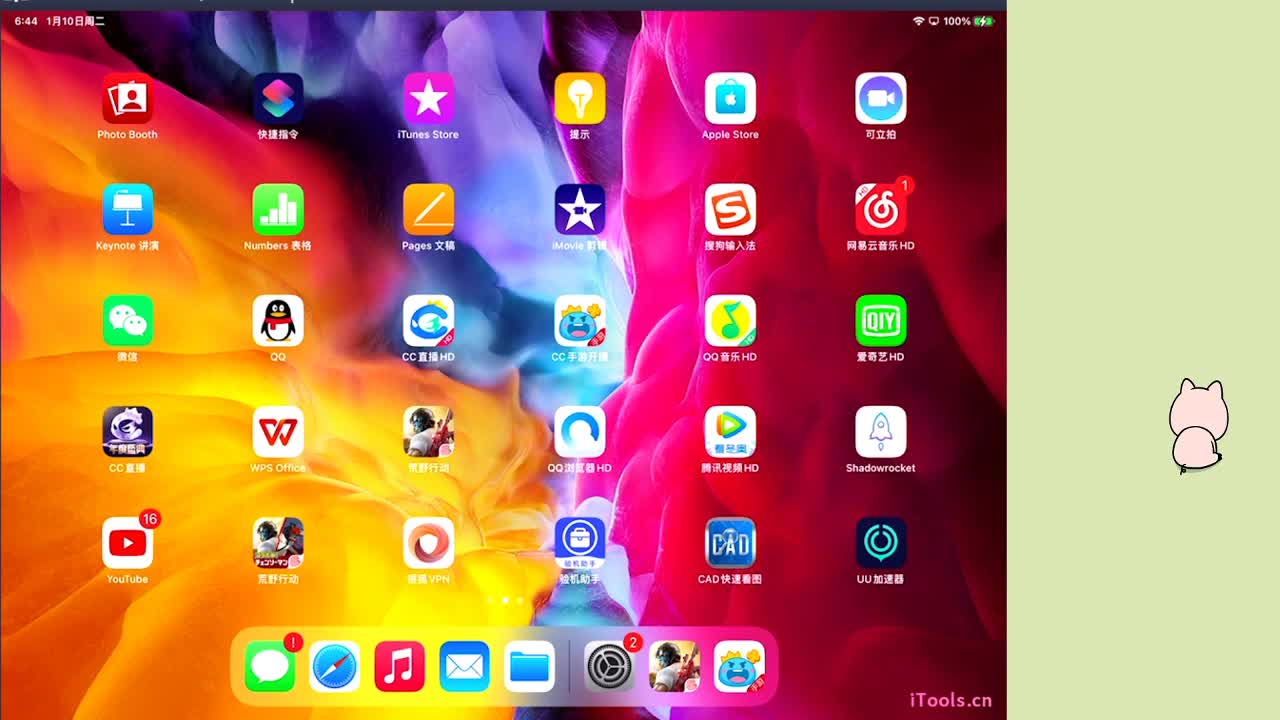Launch the Apple Store app
1280x720 pixels.
730,98
